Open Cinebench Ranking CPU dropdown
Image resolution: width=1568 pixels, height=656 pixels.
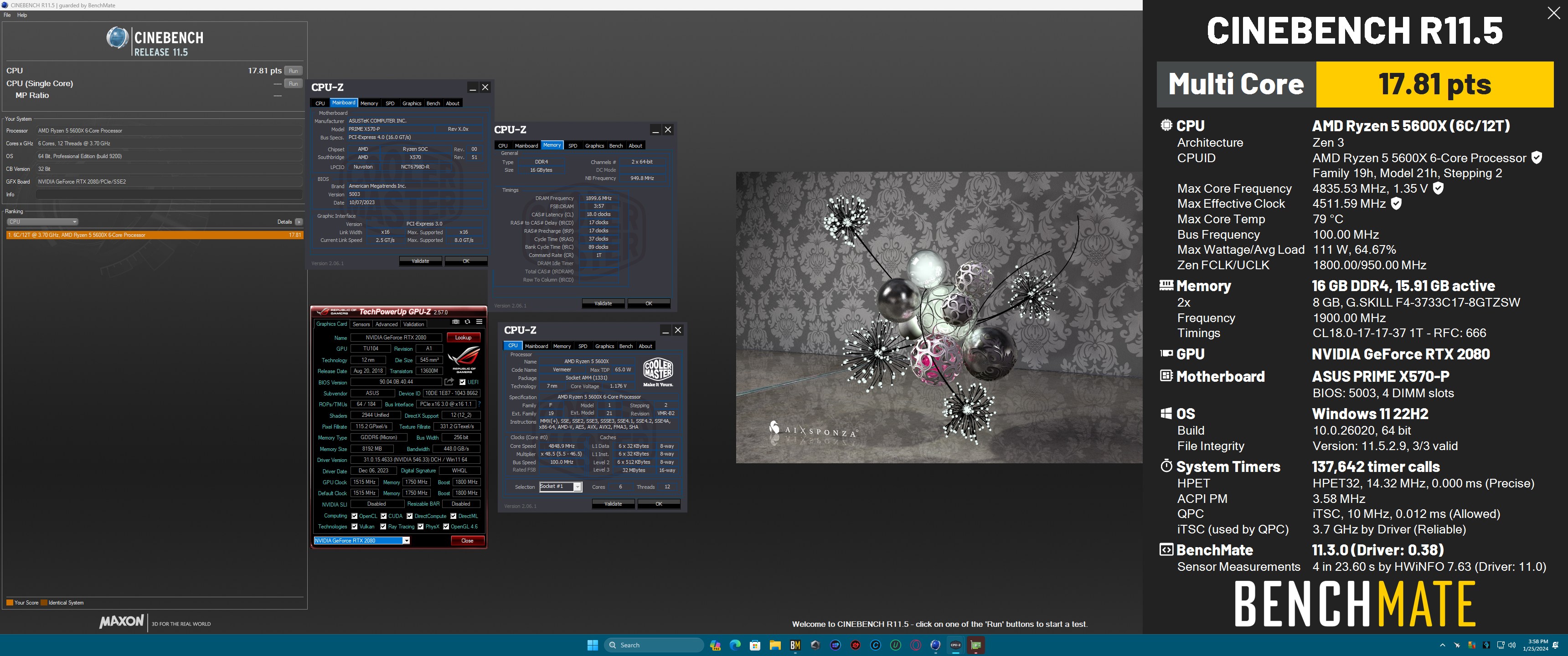(x=42, y=221)
